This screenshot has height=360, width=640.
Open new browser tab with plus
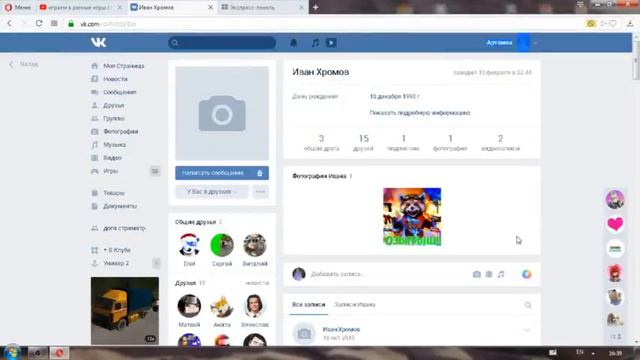point(316,7)
